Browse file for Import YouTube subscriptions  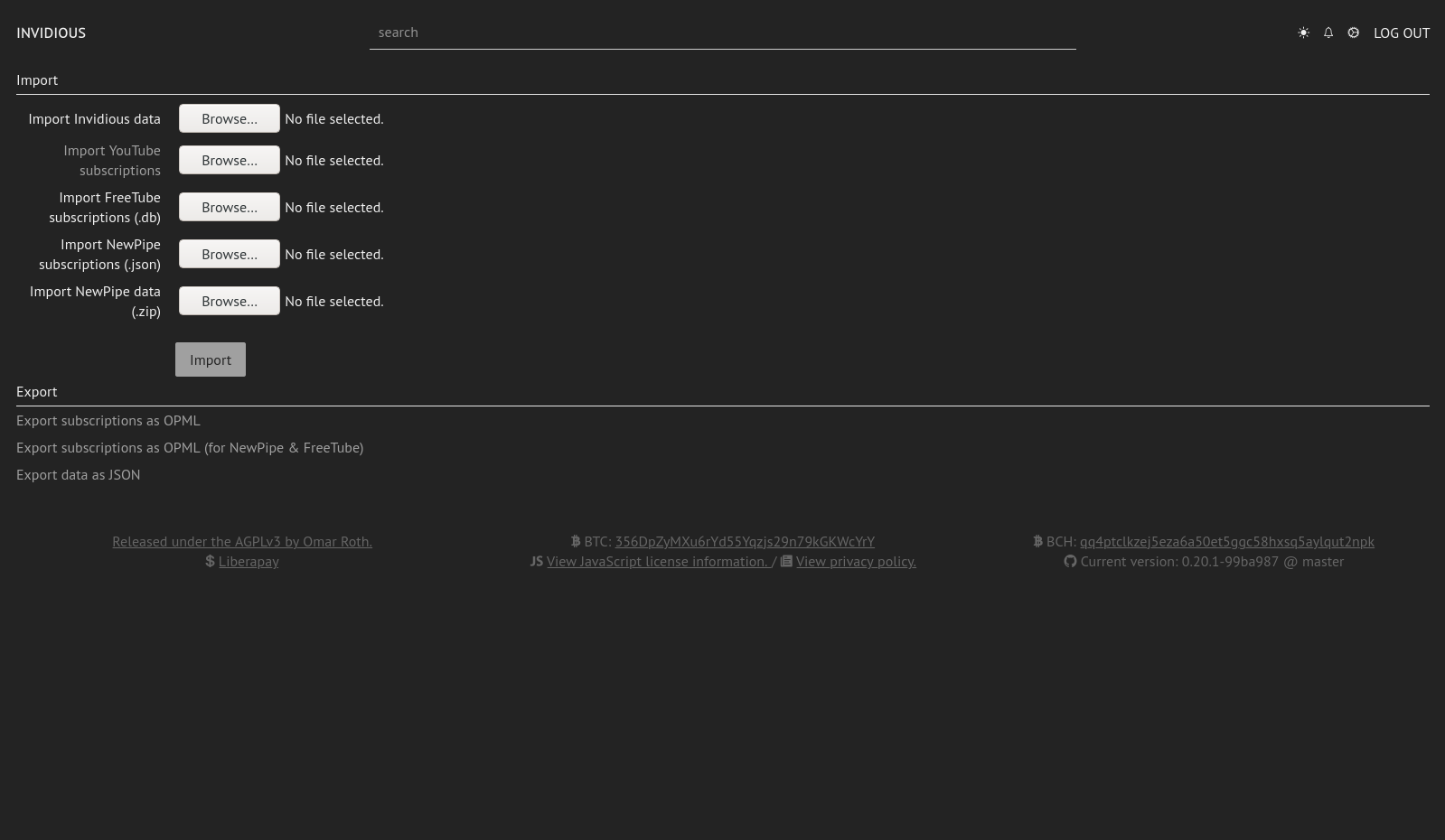tap(230, 160)
